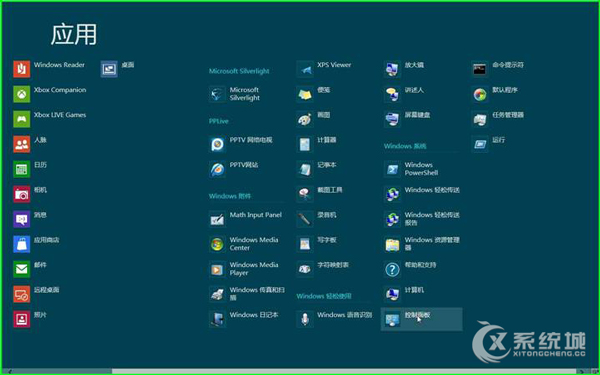Click the horizontal scrollbar thumb at bottom
Viewport: 600px width, 375px height.
pos(344,371)
